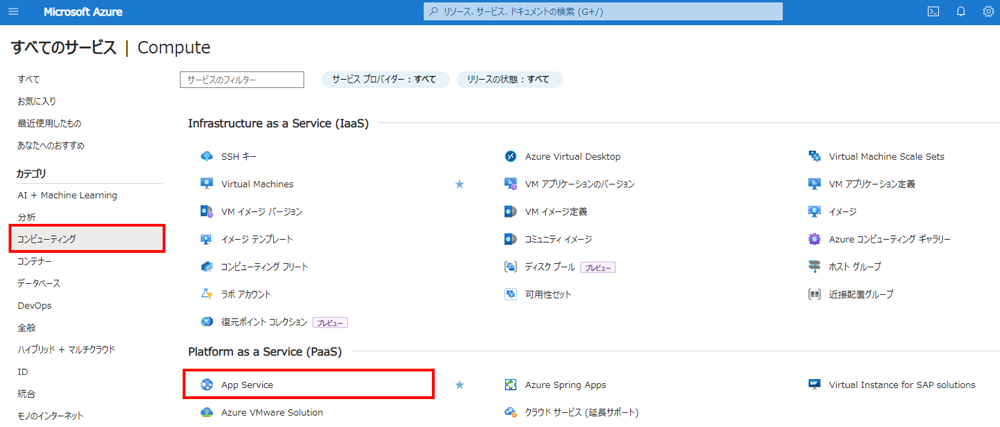Open the リリースの状態 filter pill
Viewport: 1000px width, 427px height.
point(510,80)
